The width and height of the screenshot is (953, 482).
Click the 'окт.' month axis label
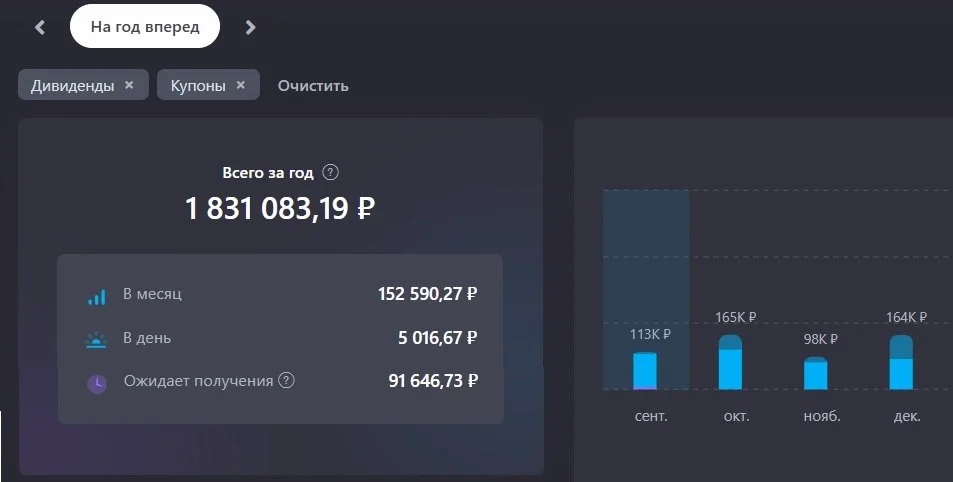736,417
